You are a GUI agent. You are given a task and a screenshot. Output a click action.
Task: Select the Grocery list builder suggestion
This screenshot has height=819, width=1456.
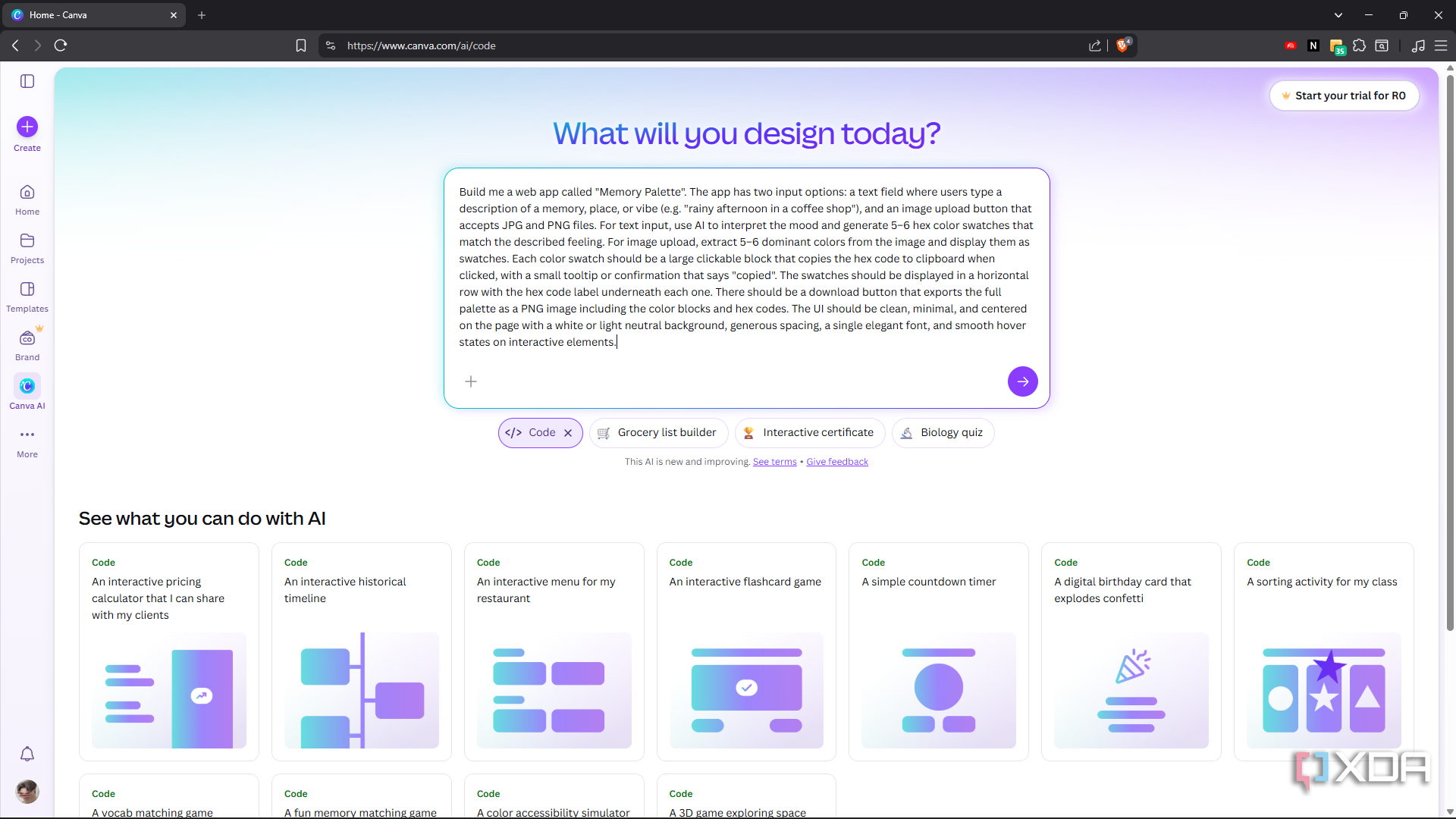coord(658,433)
